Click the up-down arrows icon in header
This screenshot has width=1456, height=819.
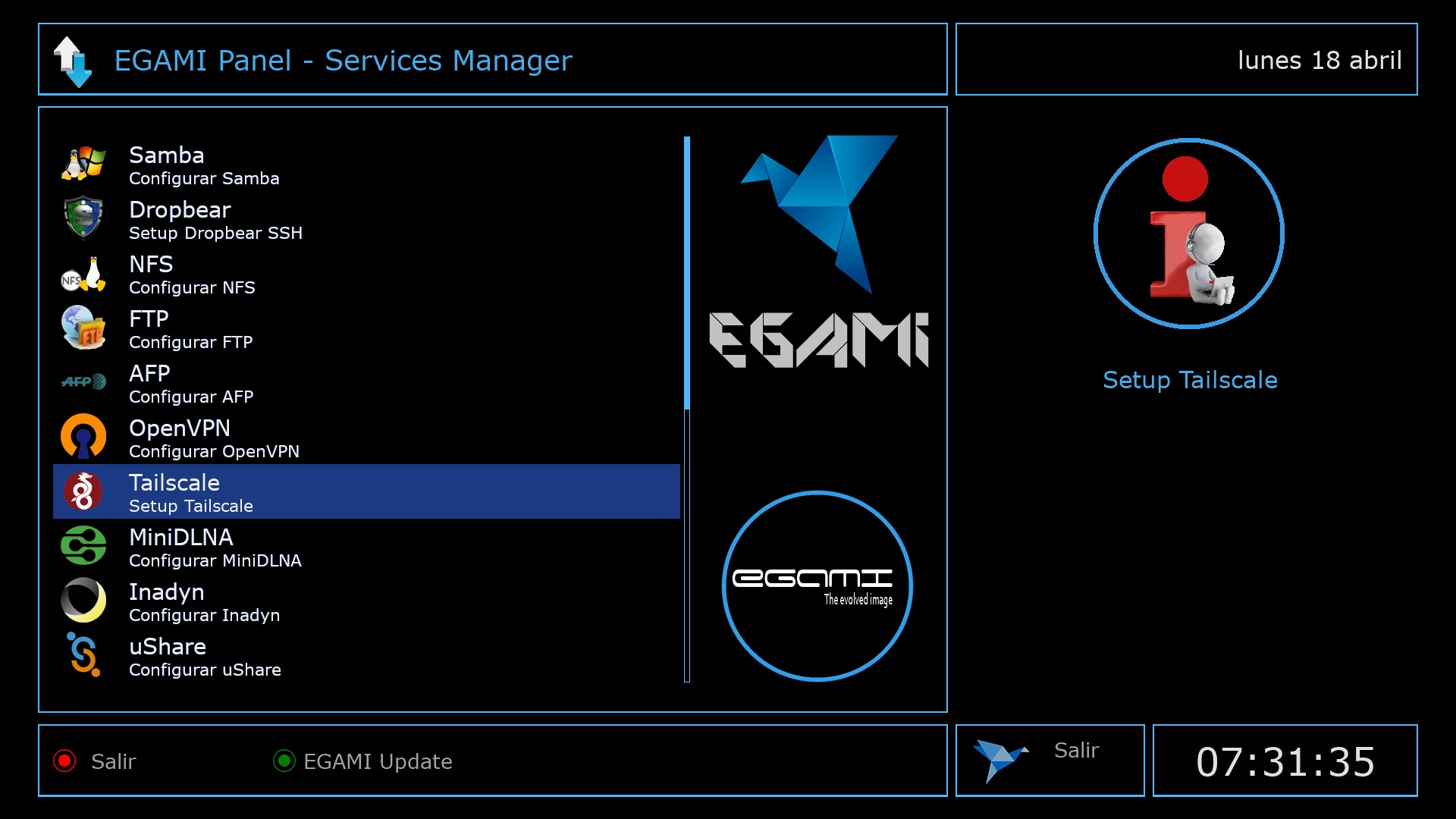tap(73, 61)
